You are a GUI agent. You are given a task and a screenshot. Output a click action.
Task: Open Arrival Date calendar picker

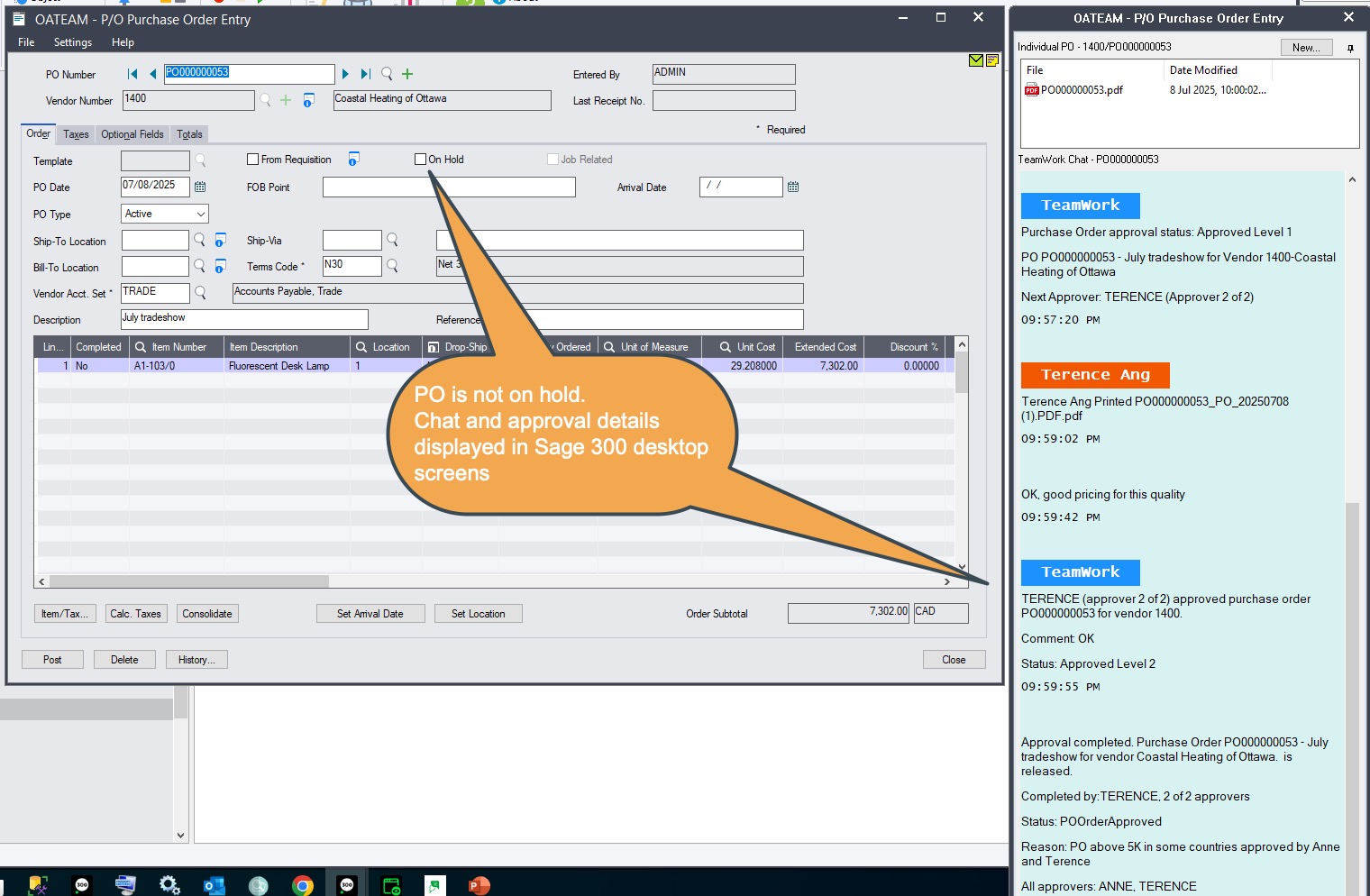click(x=793, y=187)
